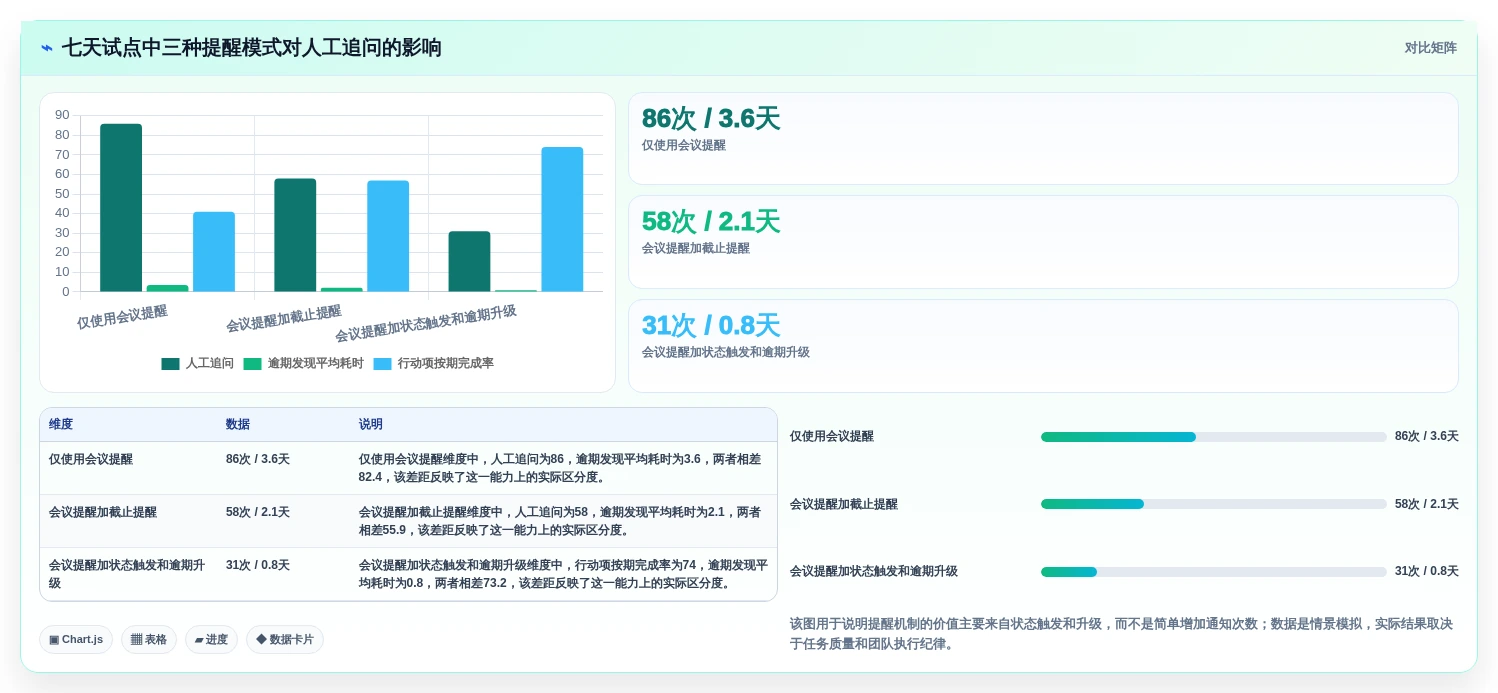
Task: Click the lightning icon beside the title
Action: (x=47, y=48)
